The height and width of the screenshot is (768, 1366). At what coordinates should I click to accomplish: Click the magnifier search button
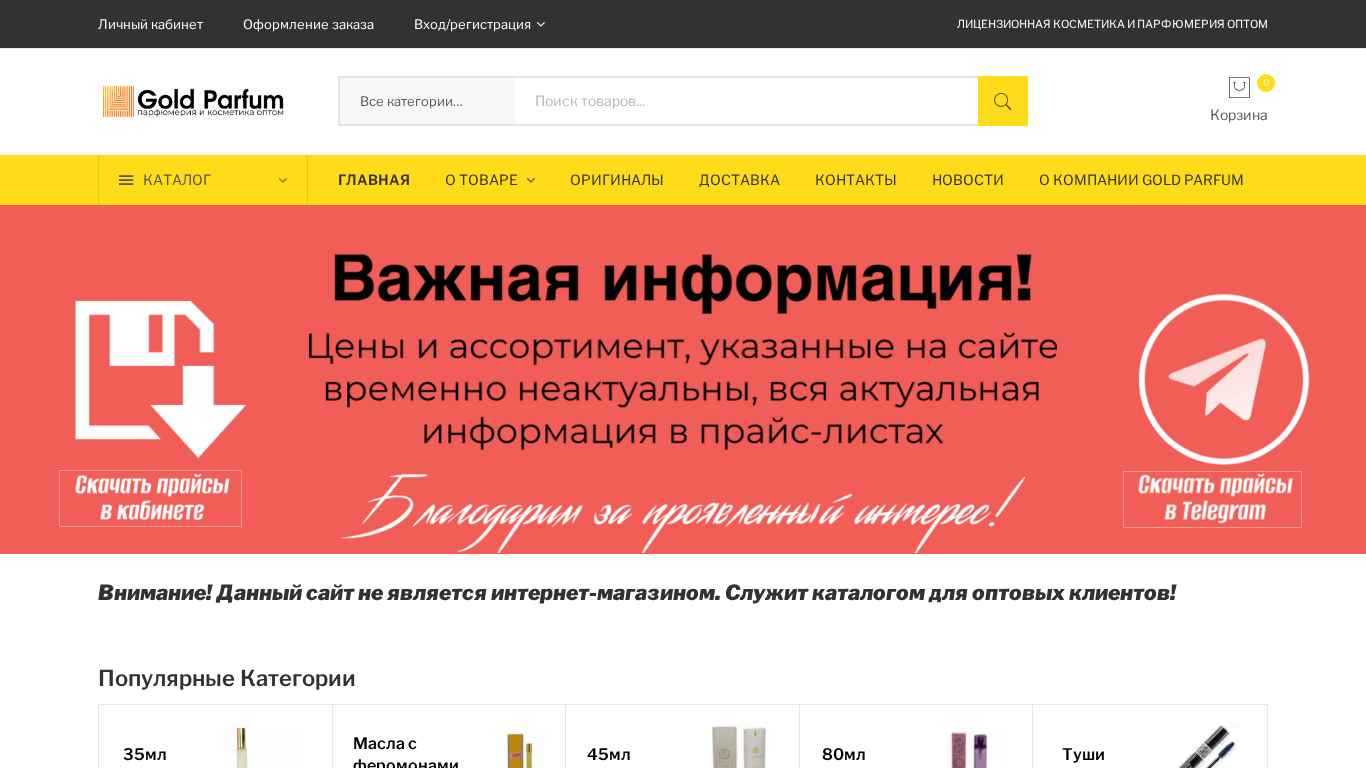coord(1002,101)
